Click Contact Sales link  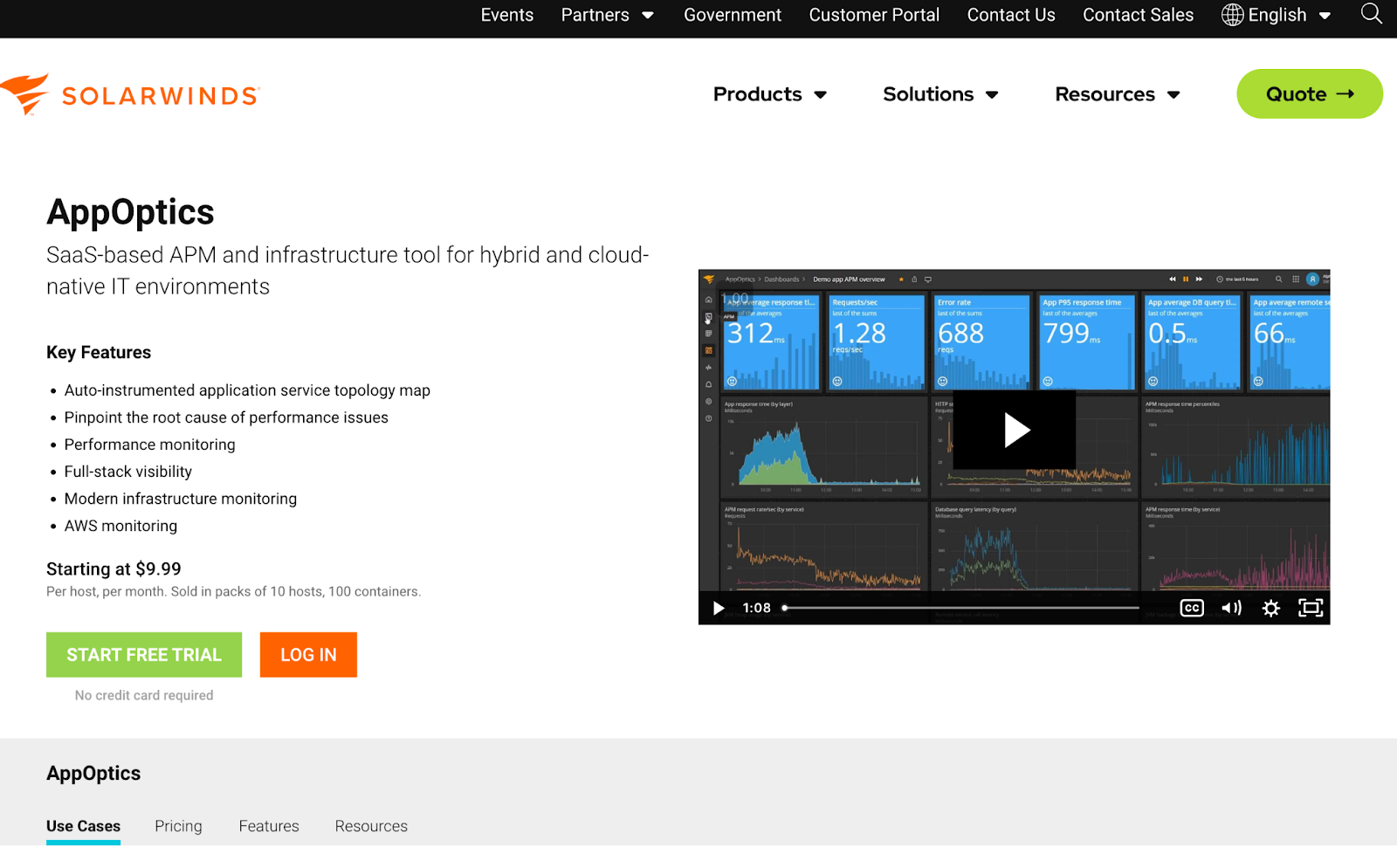tap(1138, 15)
